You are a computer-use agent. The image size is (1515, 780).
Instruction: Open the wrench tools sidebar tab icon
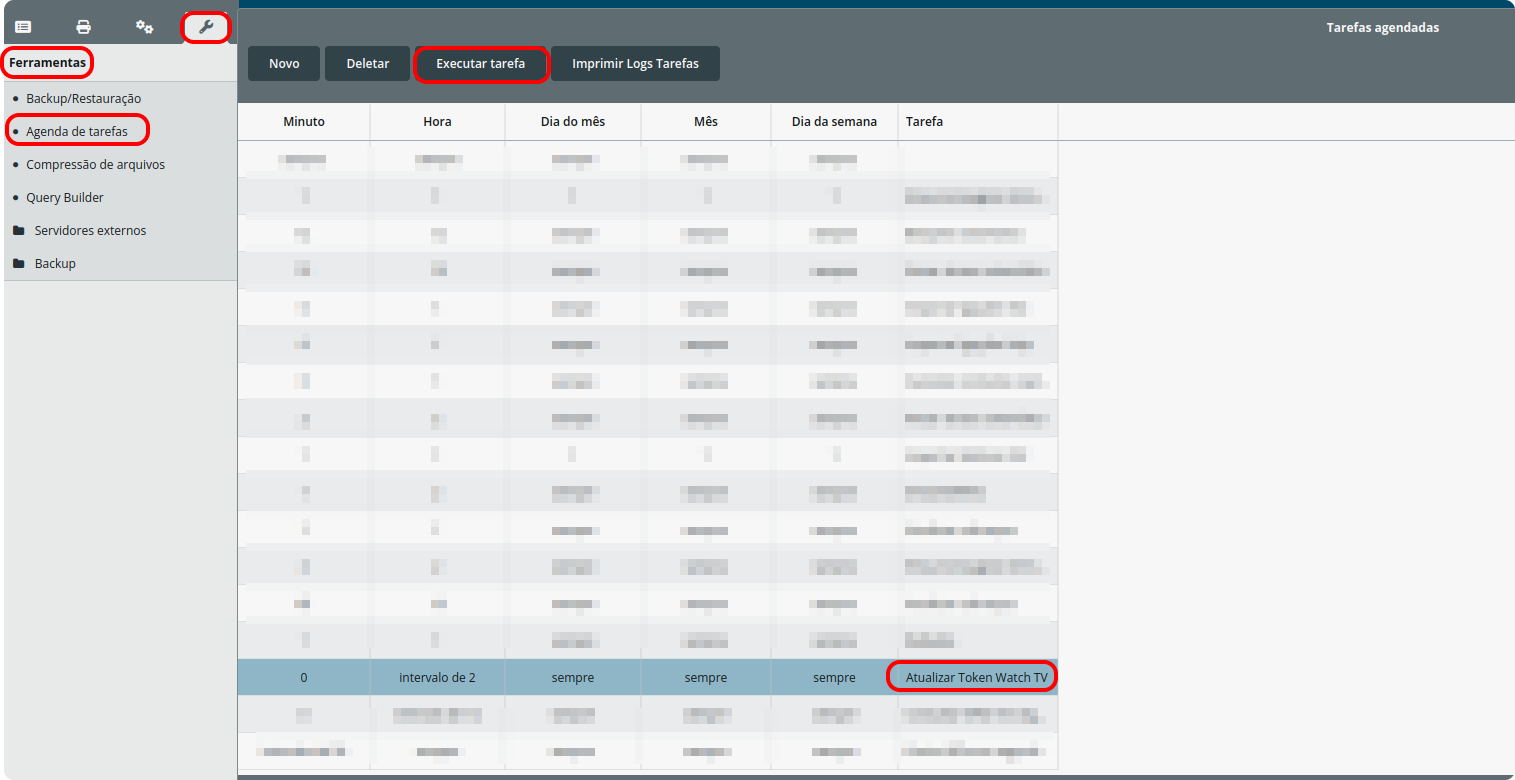[x=206, y=27]
